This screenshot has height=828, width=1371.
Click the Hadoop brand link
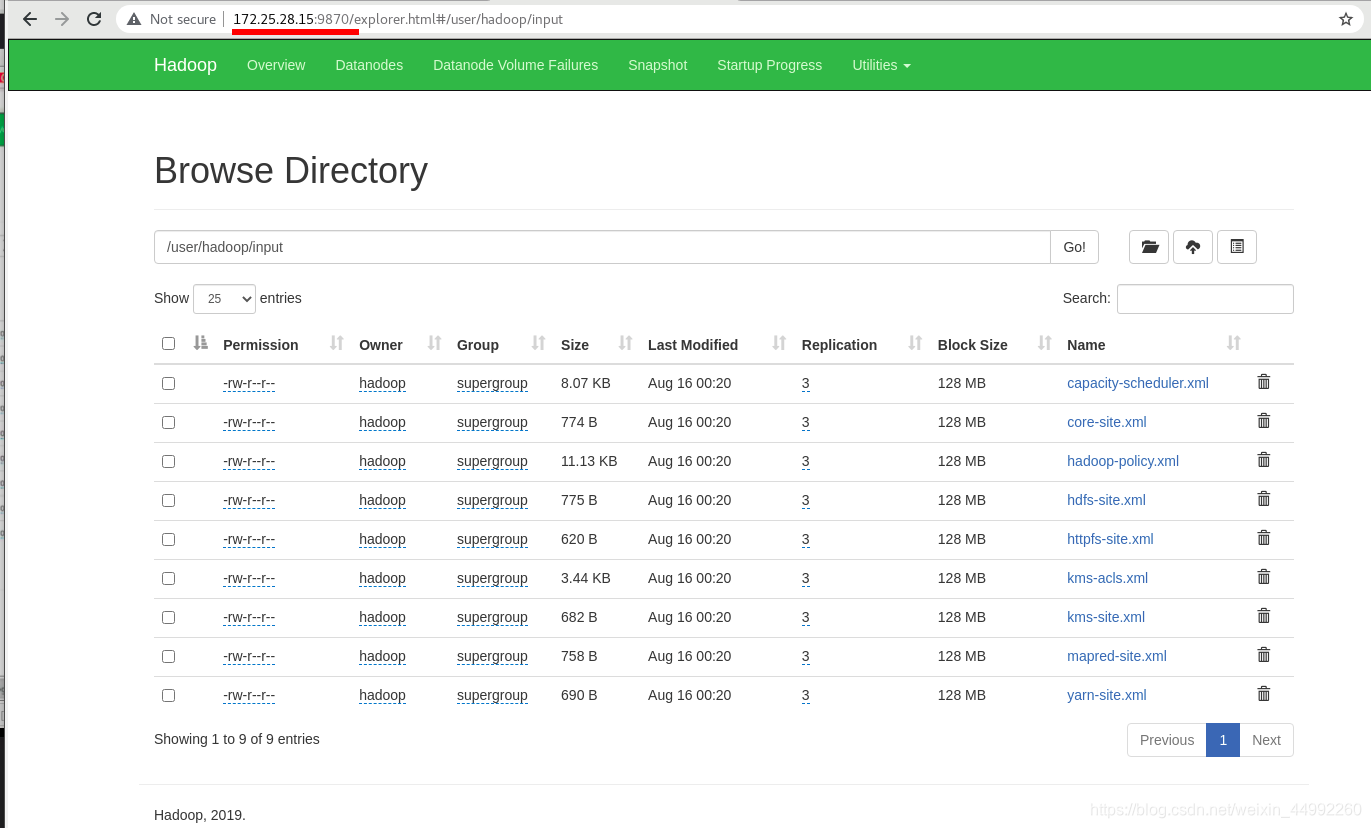(185, 65)
